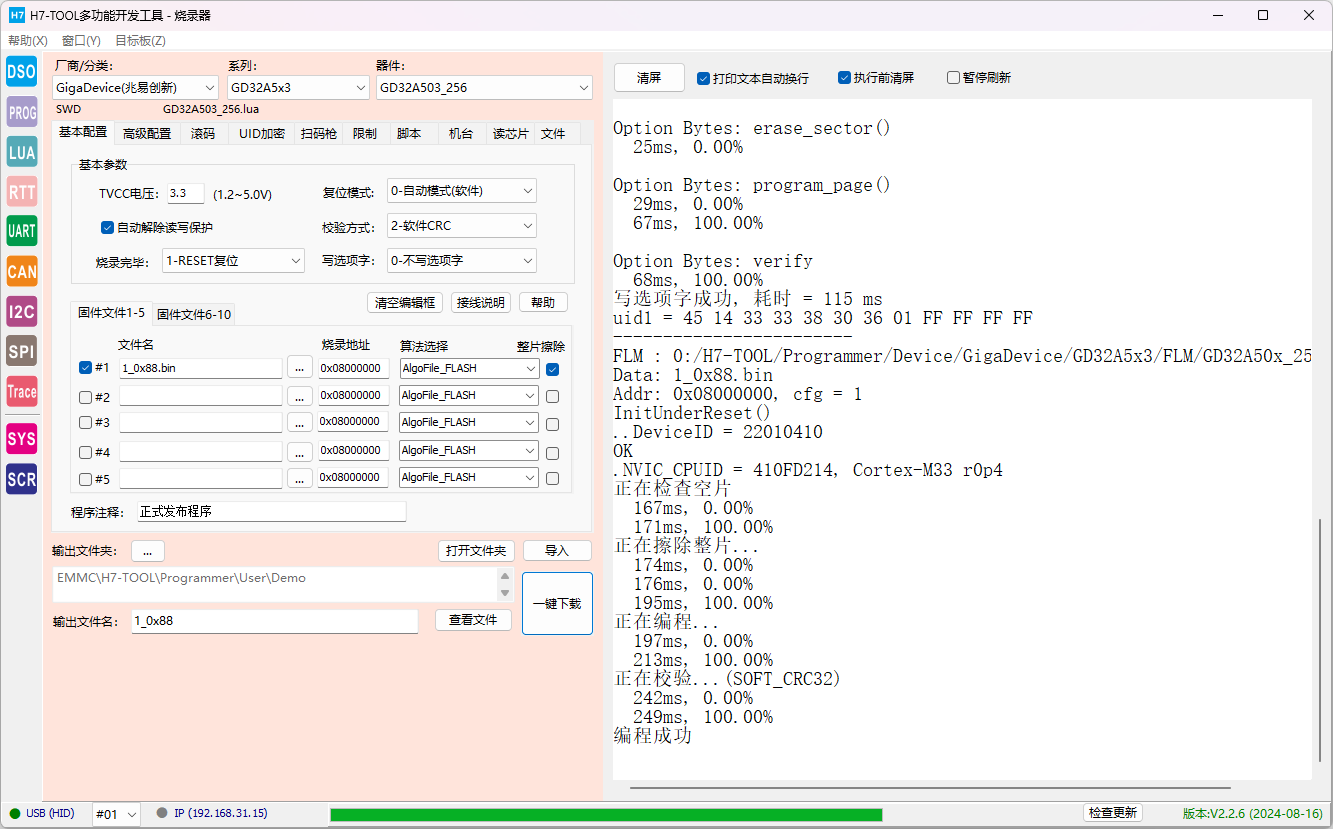Switch to the UID加密 tab

click(x=262, y=133)
